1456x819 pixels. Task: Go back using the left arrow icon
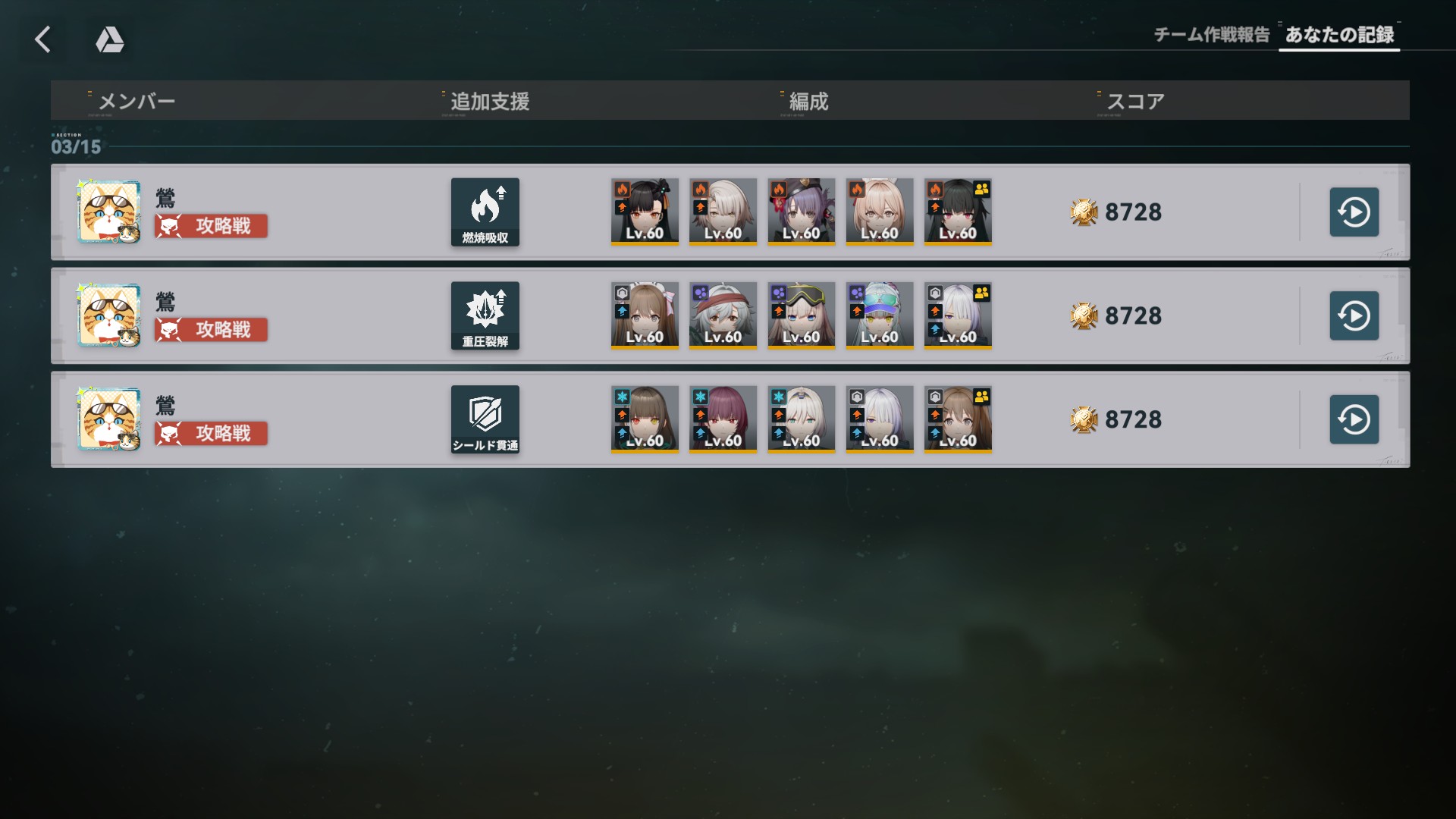(x=43, y=39)
